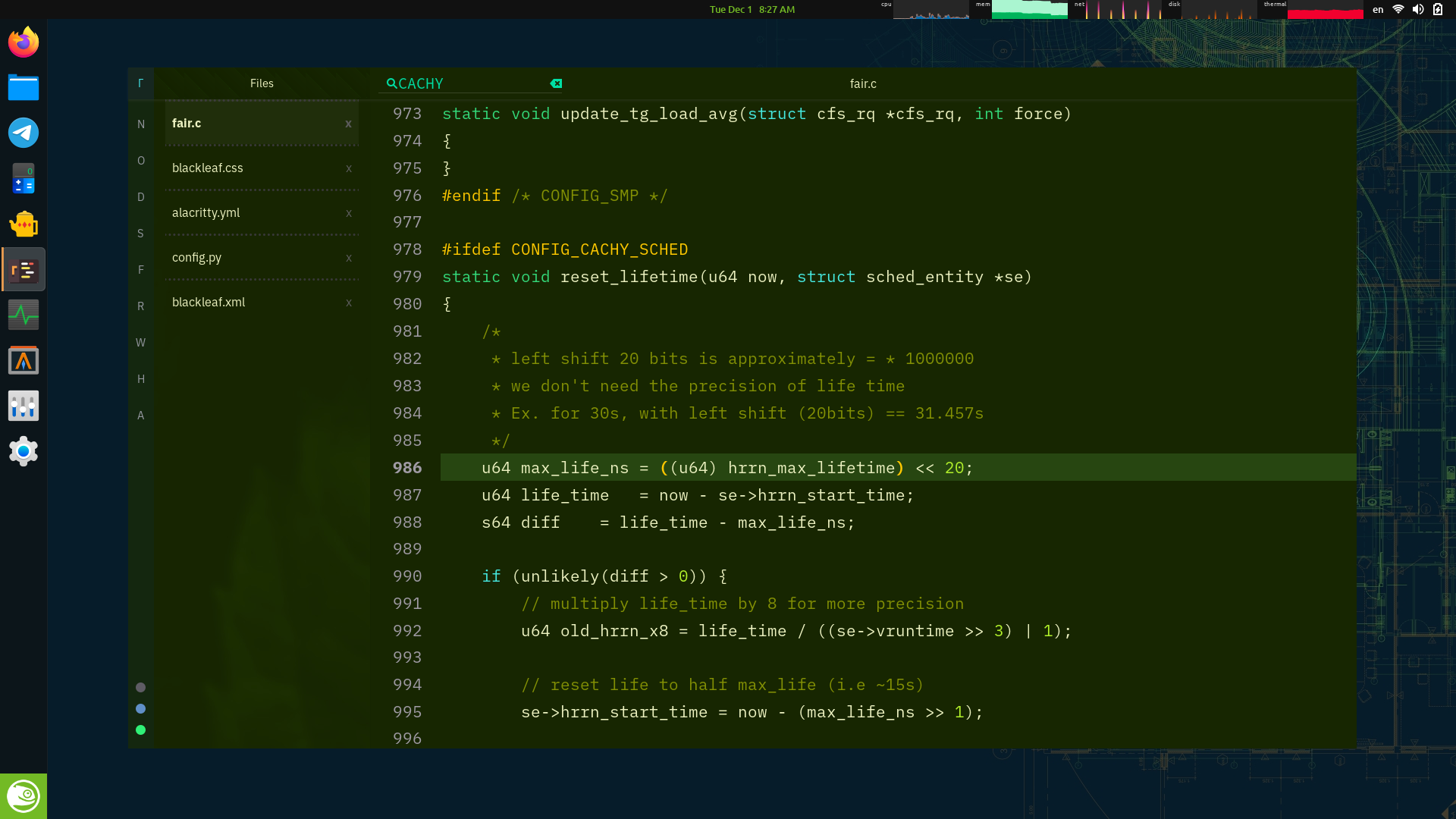Open Telegram from the dock
Viewport: 1456px width, 819px height.
coord(24,133)
